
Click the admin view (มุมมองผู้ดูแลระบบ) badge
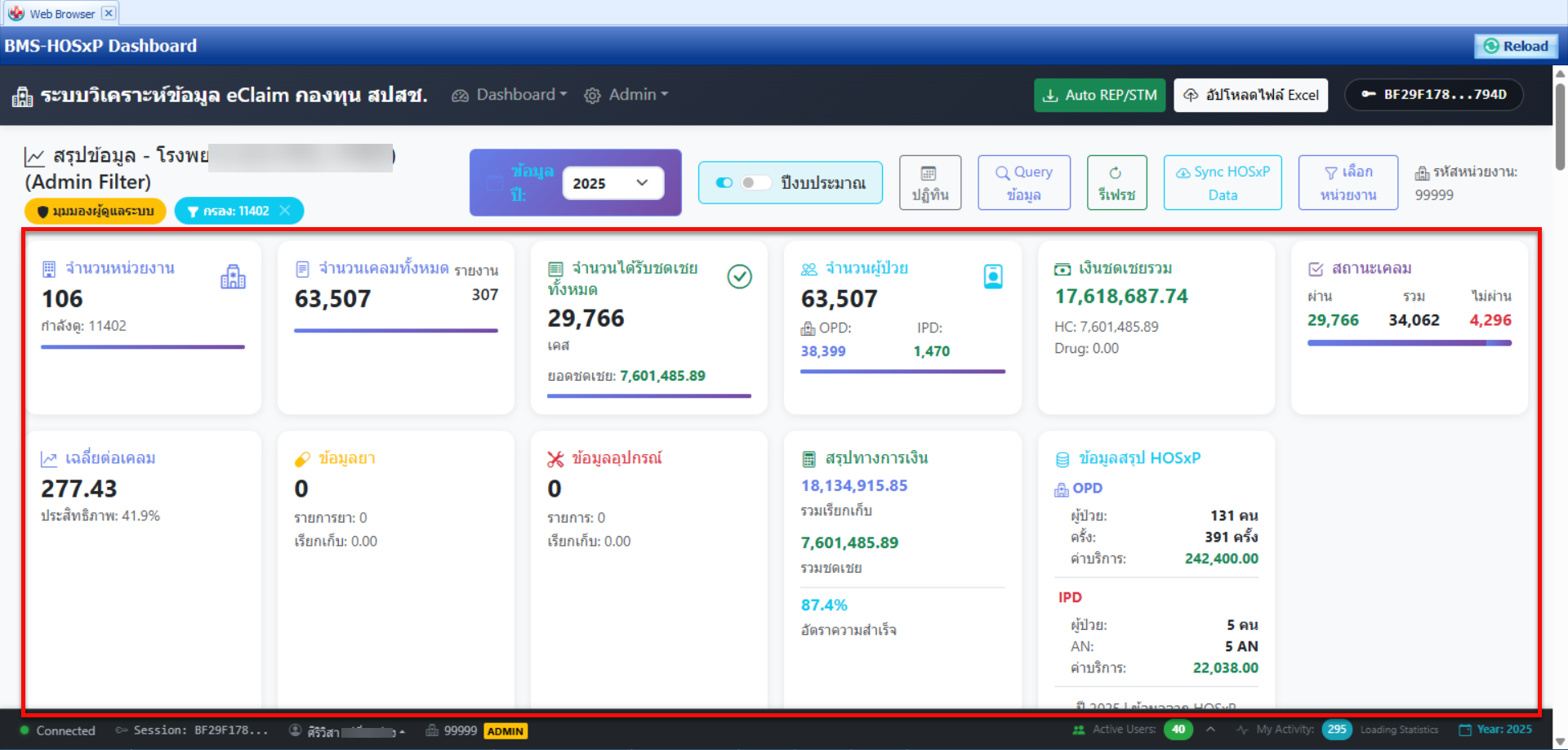pyautogui.click(x=96, y=211)
